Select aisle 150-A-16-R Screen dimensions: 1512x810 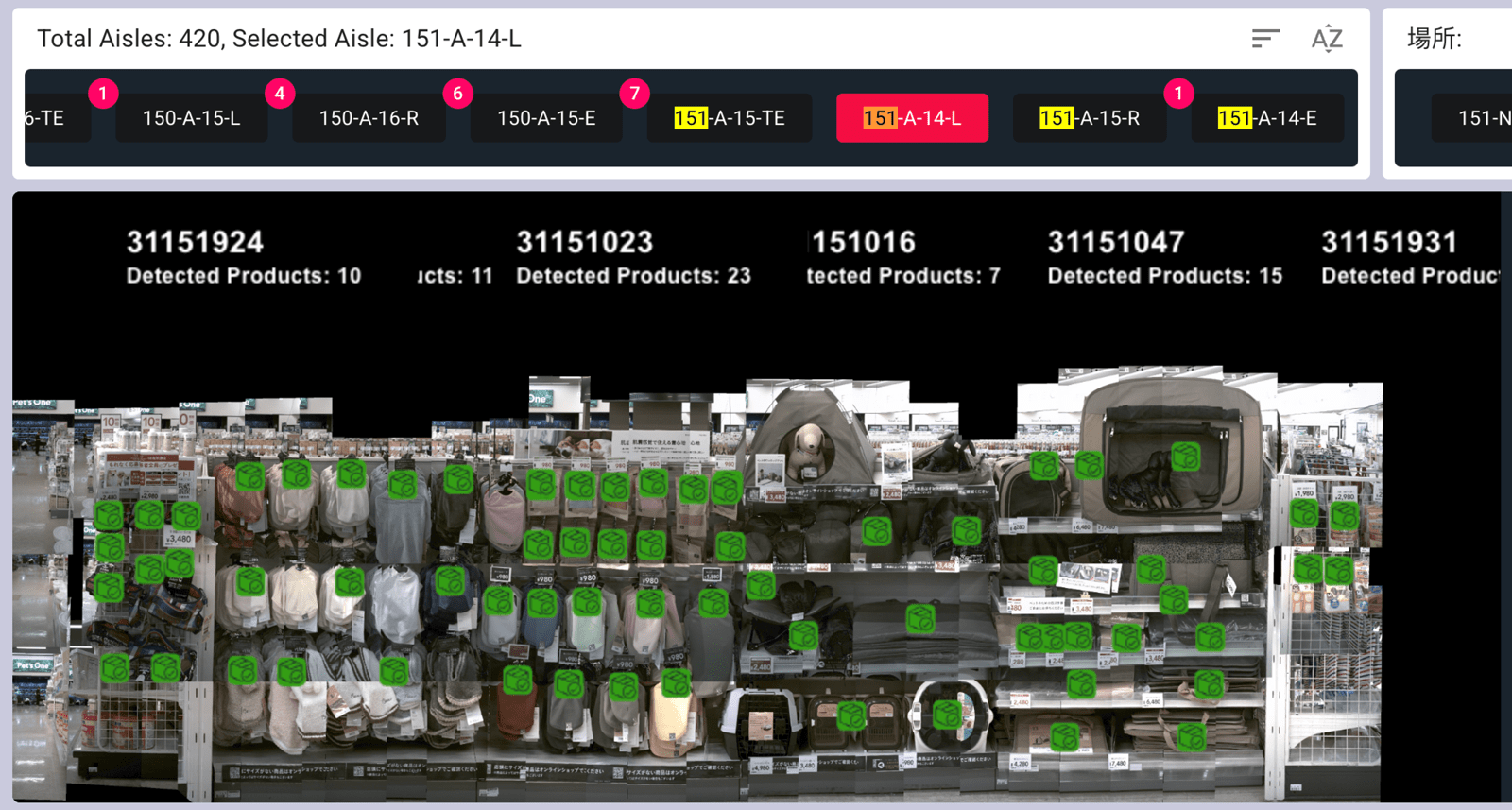tap(369, 118)
